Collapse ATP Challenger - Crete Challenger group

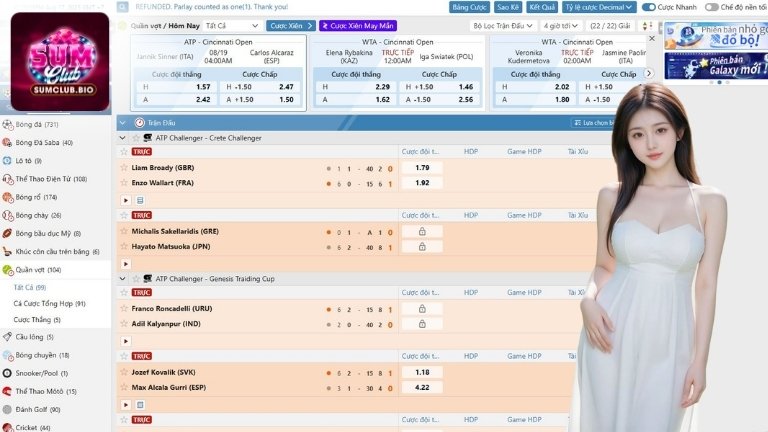(x=122, y=138)
